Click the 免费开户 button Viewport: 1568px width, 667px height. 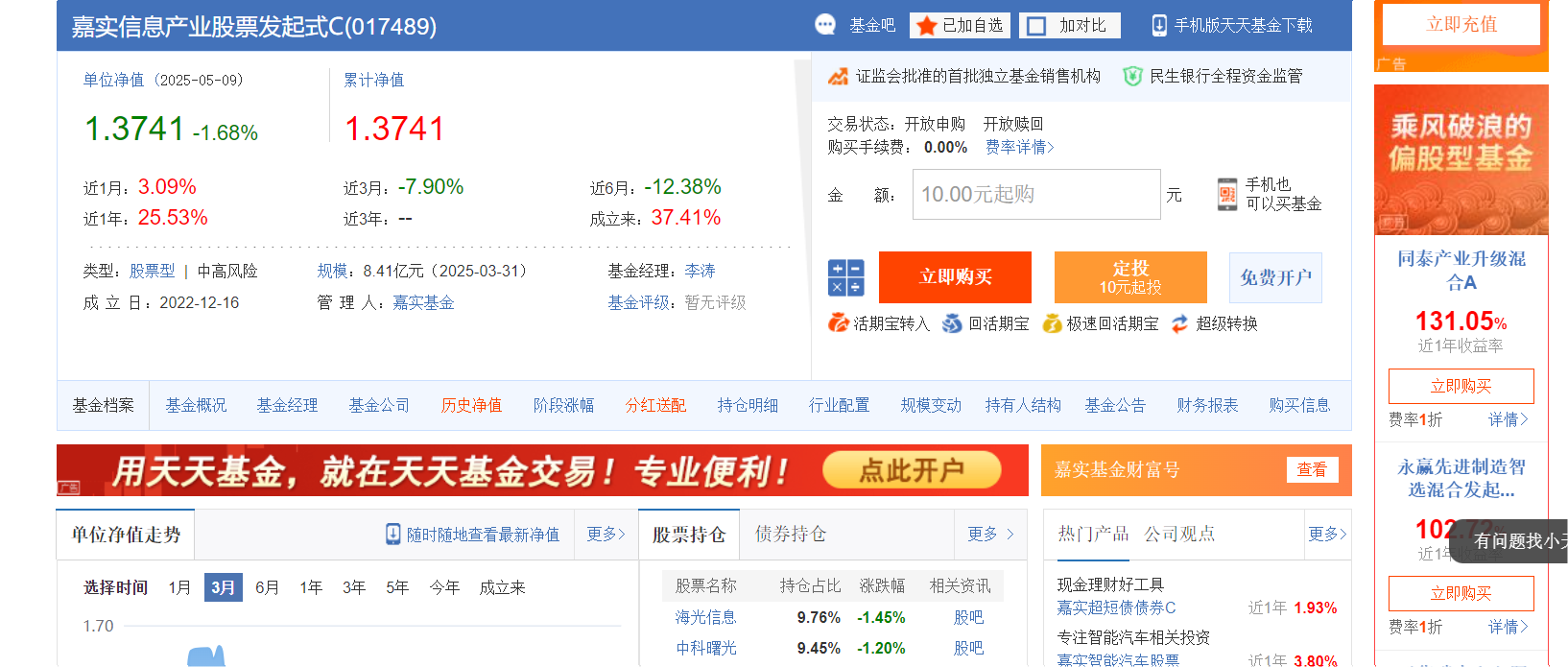tap(1275, 277)
